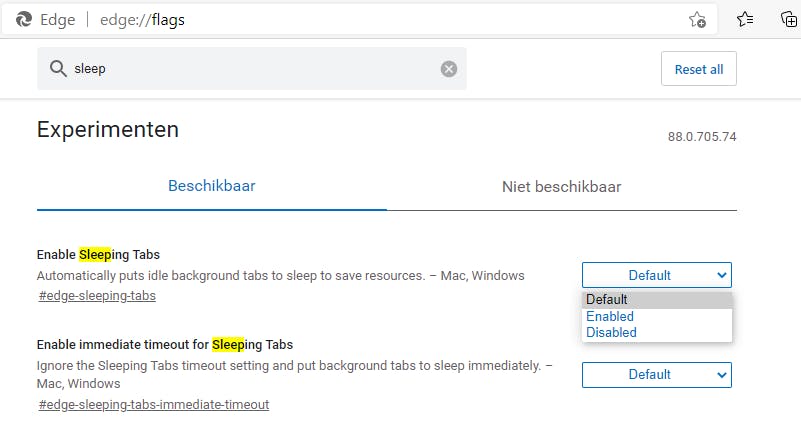Click the Edge logo icon in address bar
The width and height of the screenshot is (801, 422).
click(x=24, y=19)
